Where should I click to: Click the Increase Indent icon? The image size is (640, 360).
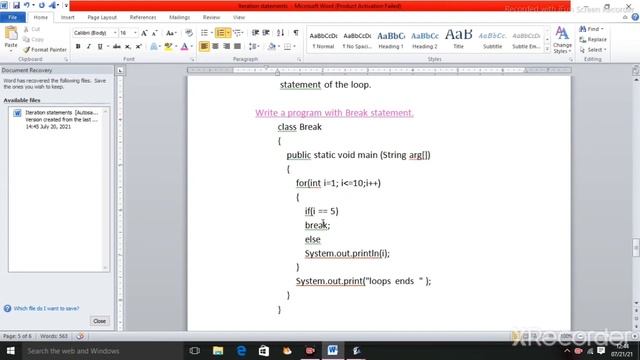266,33
